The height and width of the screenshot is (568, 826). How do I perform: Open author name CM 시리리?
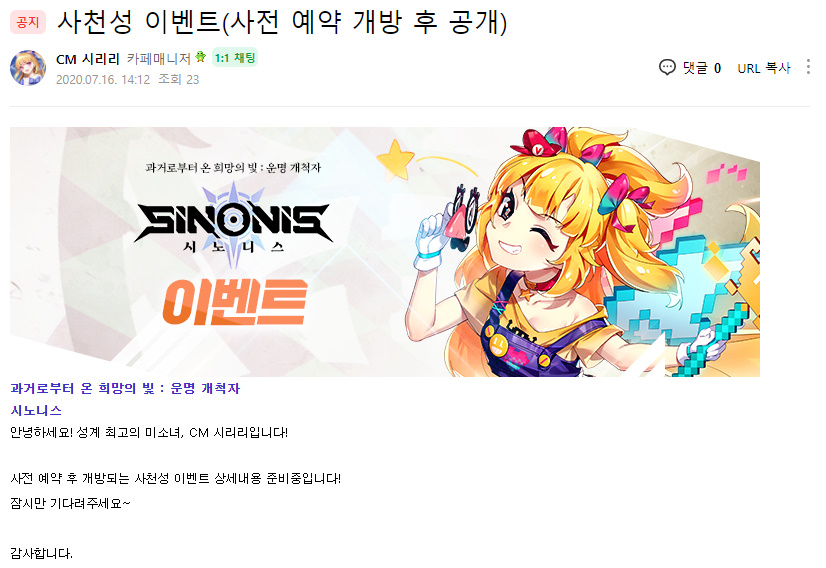click(88, 59)
